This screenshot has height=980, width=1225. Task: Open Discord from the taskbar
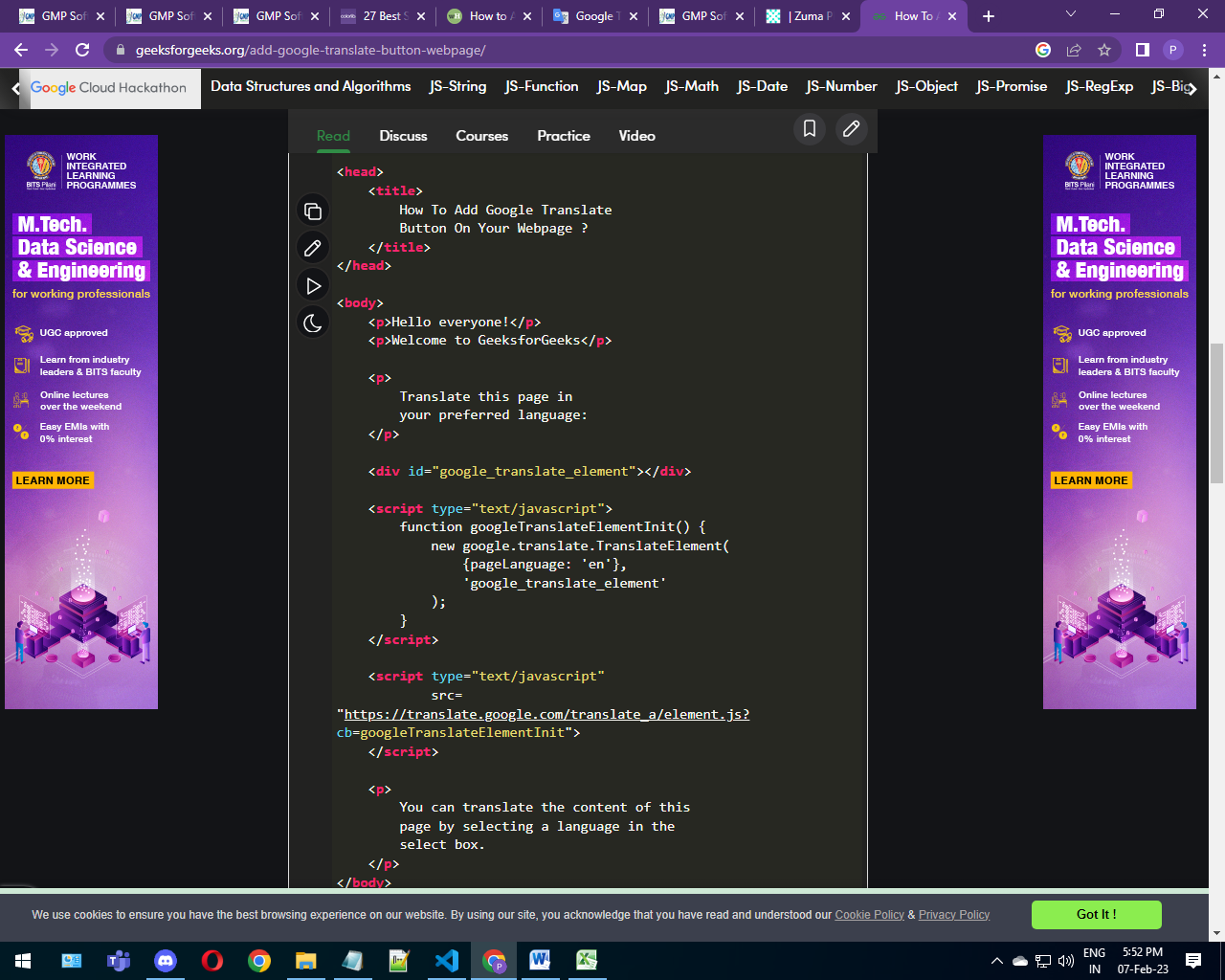tap(166, 961)
